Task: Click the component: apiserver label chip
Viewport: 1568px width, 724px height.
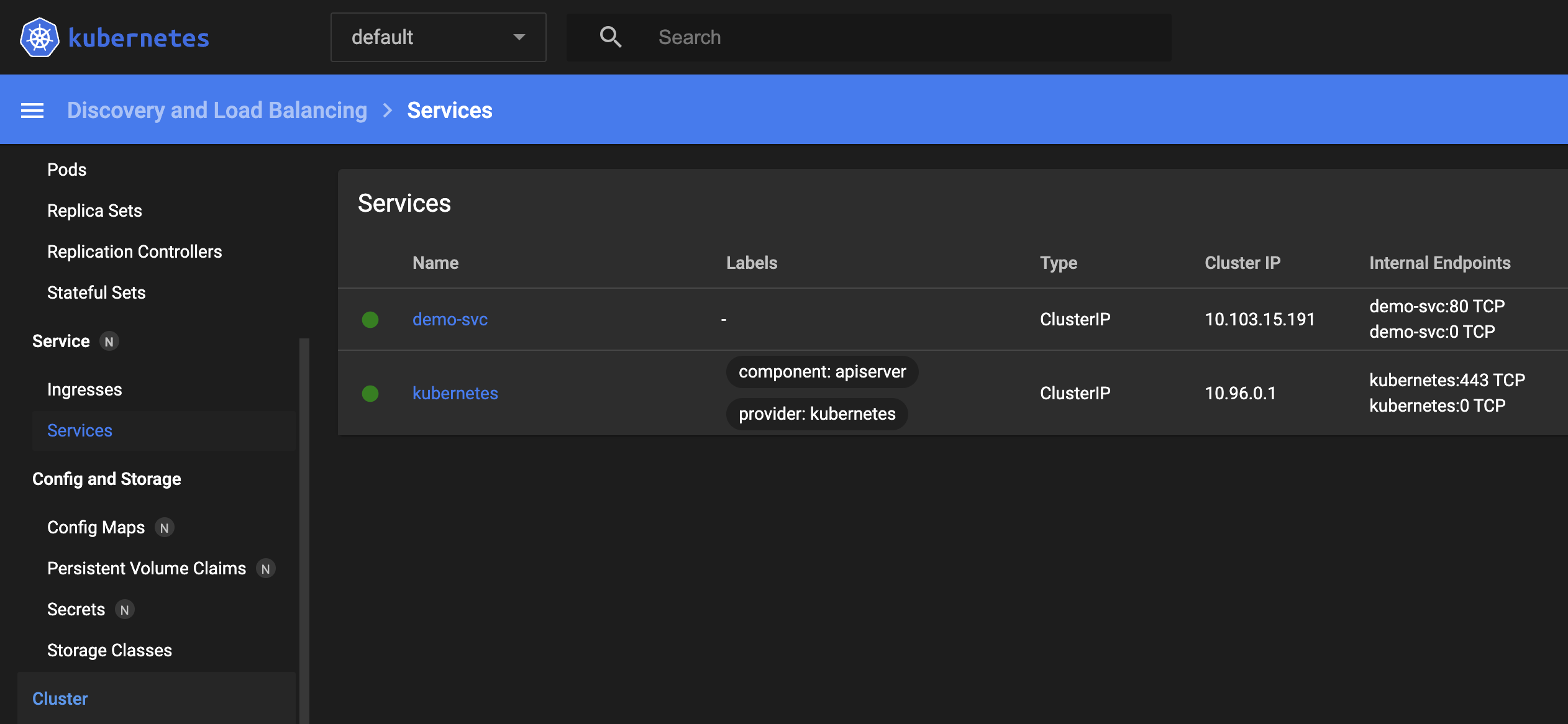Action: tap(821, 372)
